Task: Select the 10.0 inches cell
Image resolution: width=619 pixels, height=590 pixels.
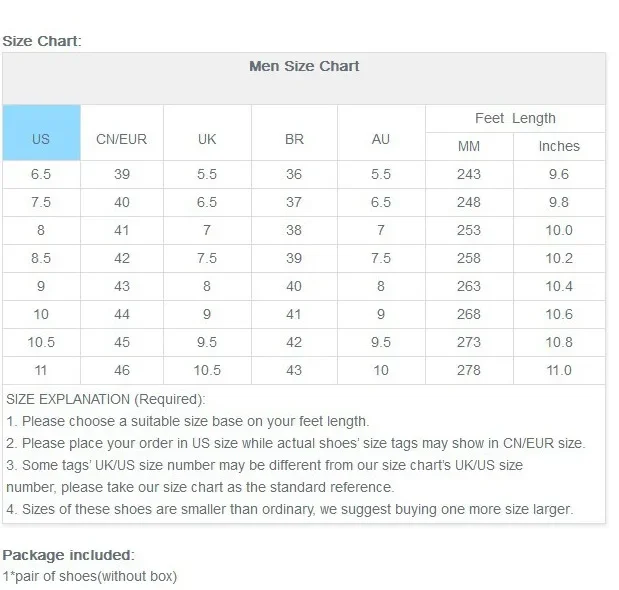Action: click(x=559, y=230)
